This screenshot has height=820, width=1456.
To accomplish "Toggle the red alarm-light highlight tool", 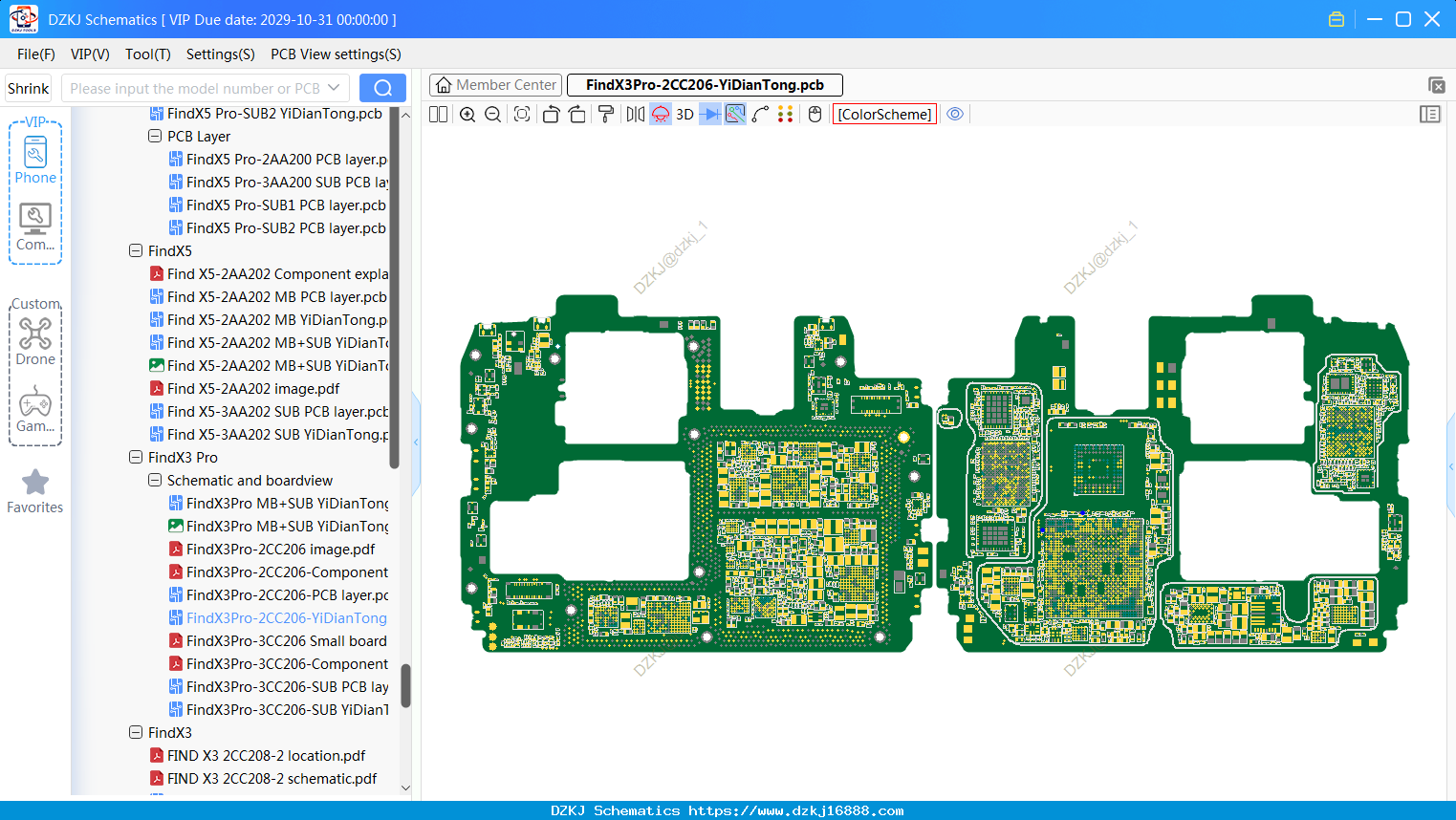I will (x=661, y=115).
